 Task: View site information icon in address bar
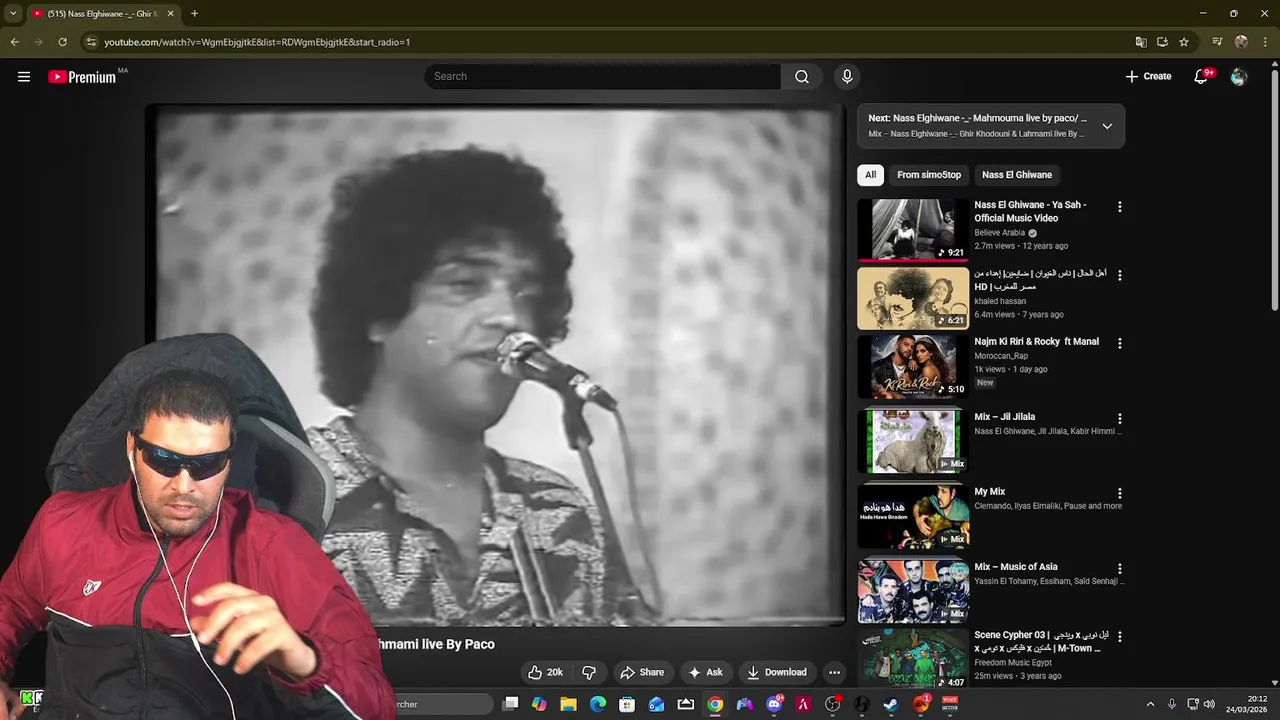point(91,42)
